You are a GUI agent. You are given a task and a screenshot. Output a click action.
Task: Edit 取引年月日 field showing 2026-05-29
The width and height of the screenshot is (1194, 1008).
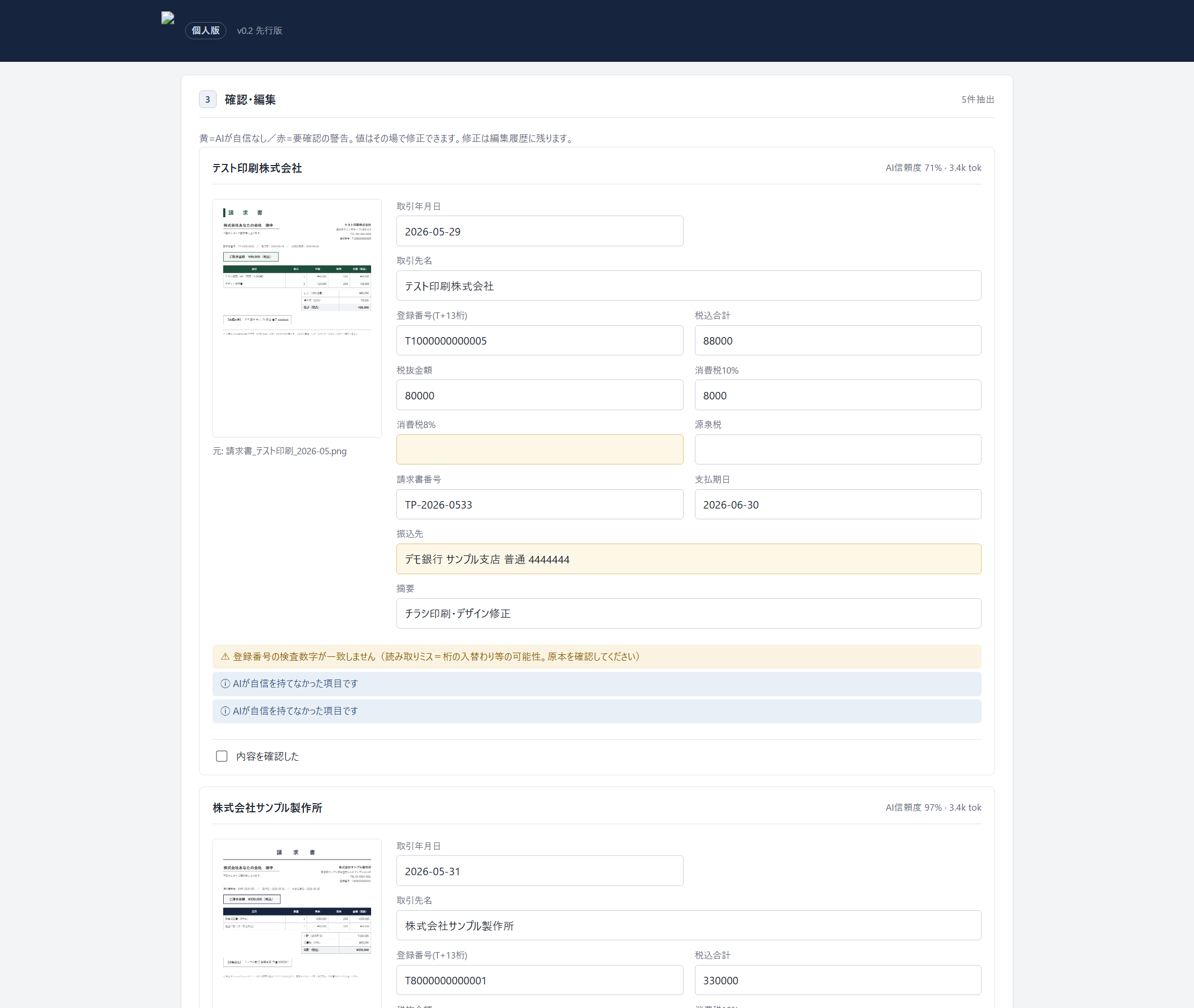(x=539, y=231)
